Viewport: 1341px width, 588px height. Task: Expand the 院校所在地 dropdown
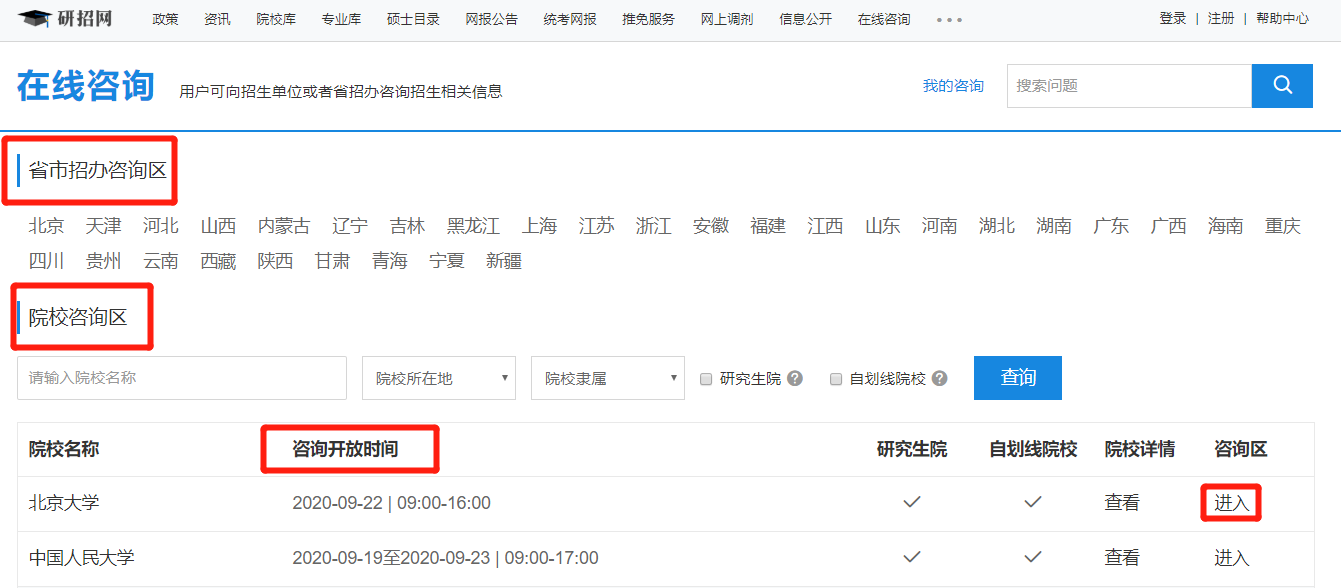click(x=438, y=378)
